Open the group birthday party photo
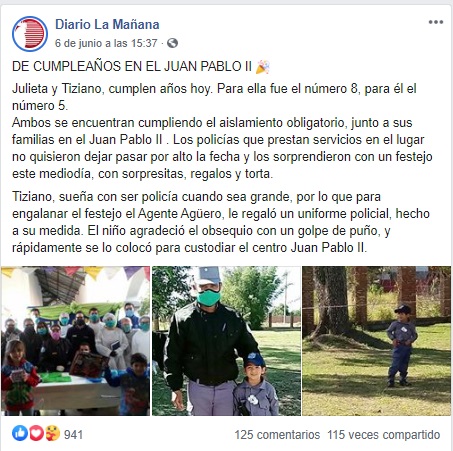Viewport: 453px width, 451px height. pyautogui.click(x=75, y=341)
